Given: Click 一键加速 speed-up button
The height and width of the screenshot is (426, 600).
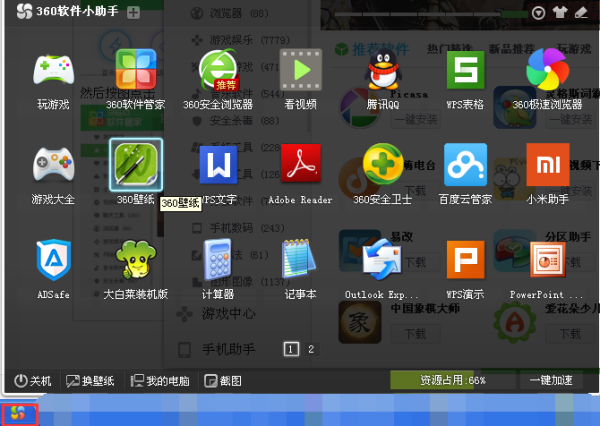Looking at the screenshot, I should click(551, 380).
